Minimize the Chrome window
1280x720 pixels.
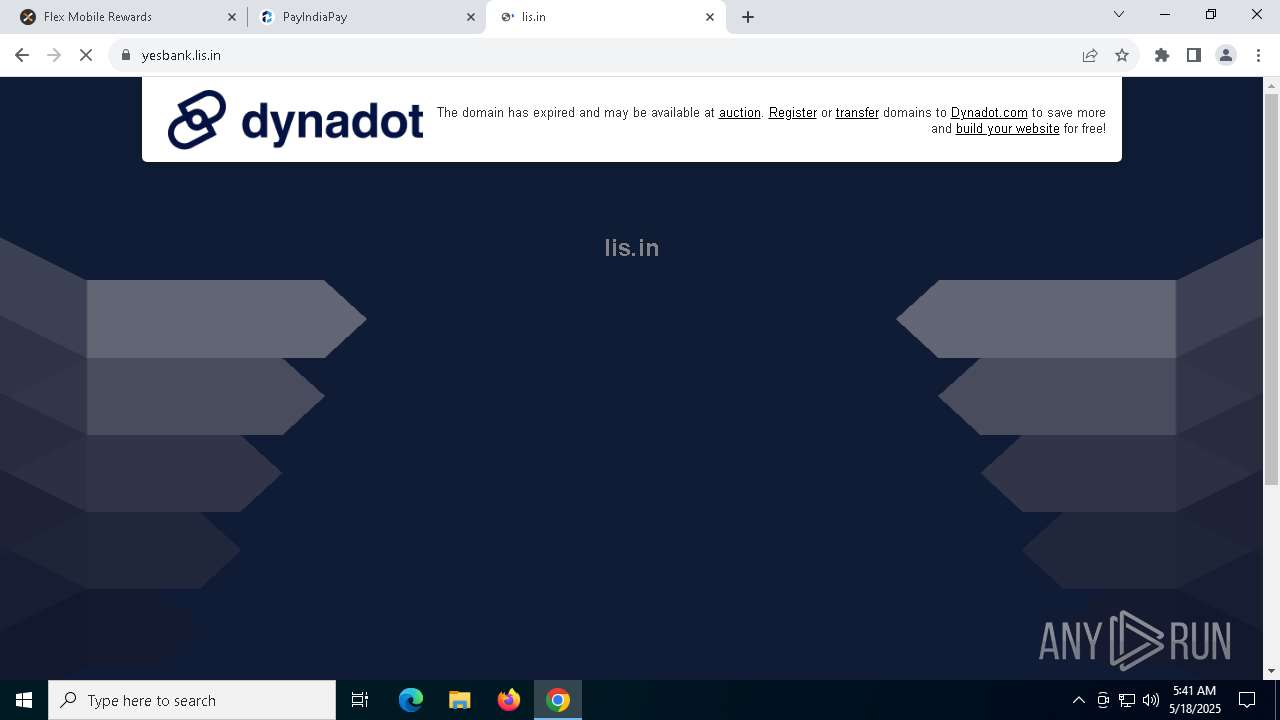1165,14
